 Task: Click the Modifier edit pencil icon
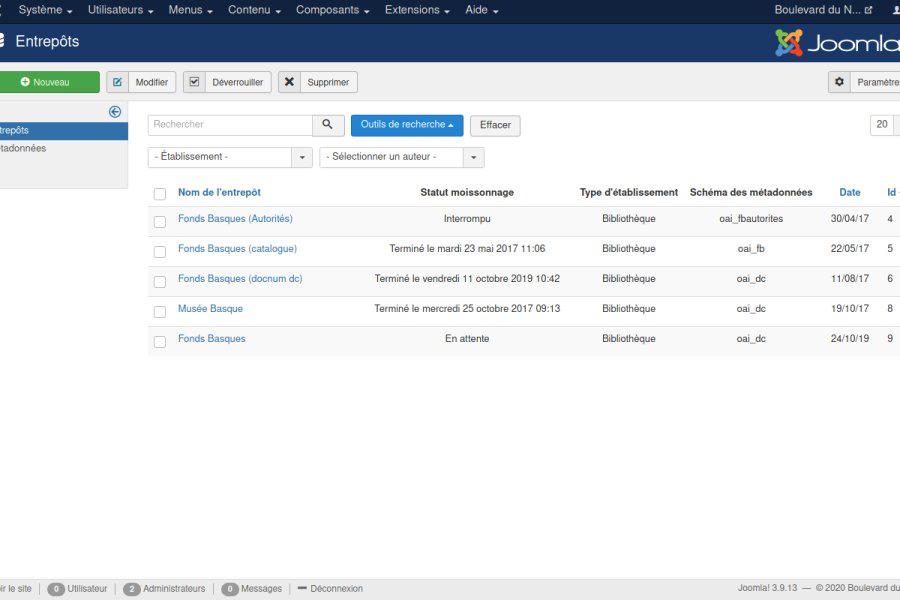(118, 82)
